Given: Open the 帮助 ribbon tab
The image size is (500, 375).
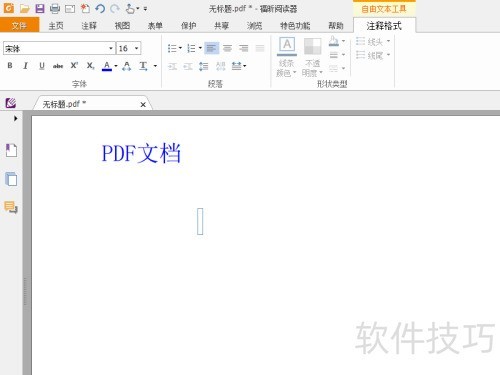Looking at the screenshot, I should click(336, 26).
